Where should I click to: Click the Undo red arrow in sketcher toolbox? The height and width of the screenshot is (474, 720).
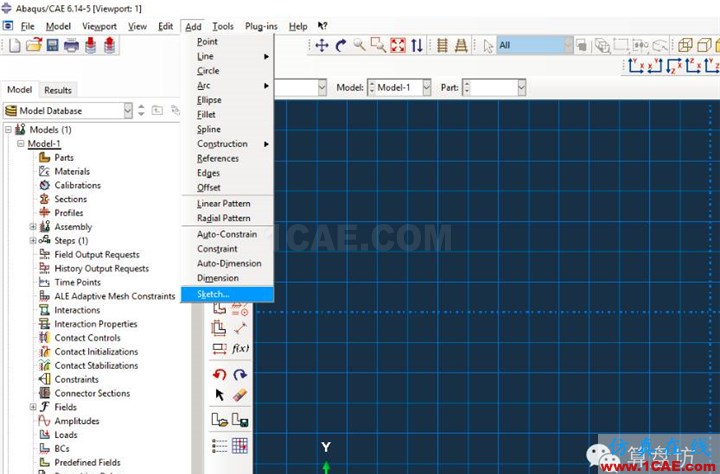(x=219, y=374)
